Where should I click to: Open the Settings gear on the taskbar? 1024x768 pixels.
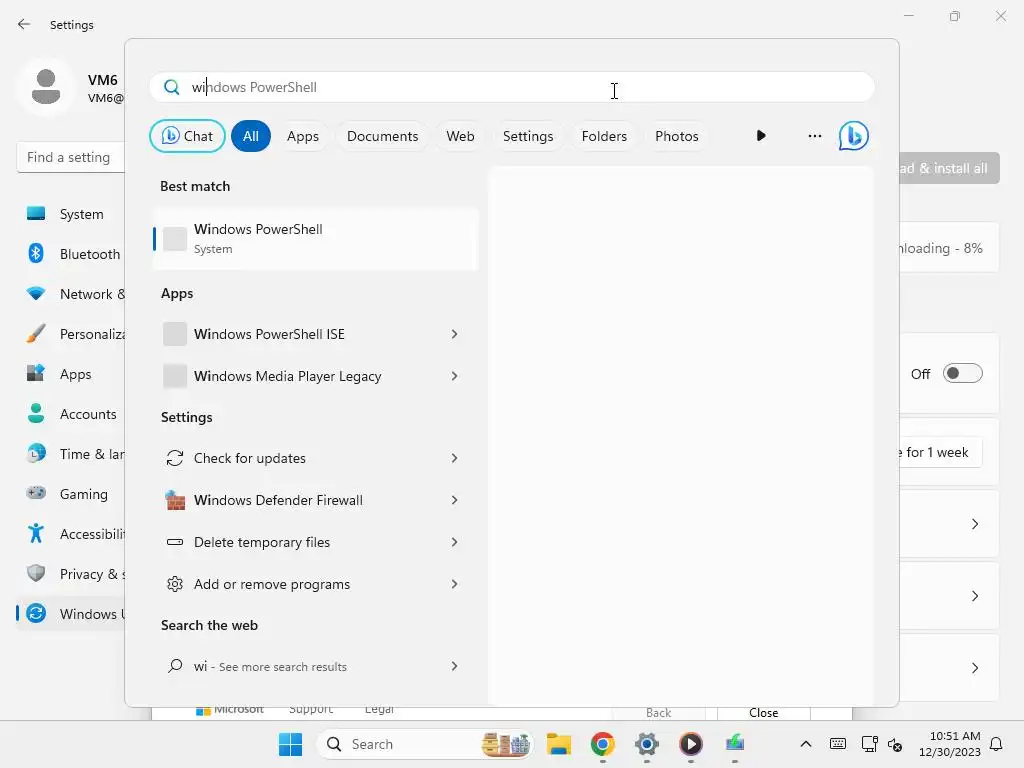coord(647,744)
